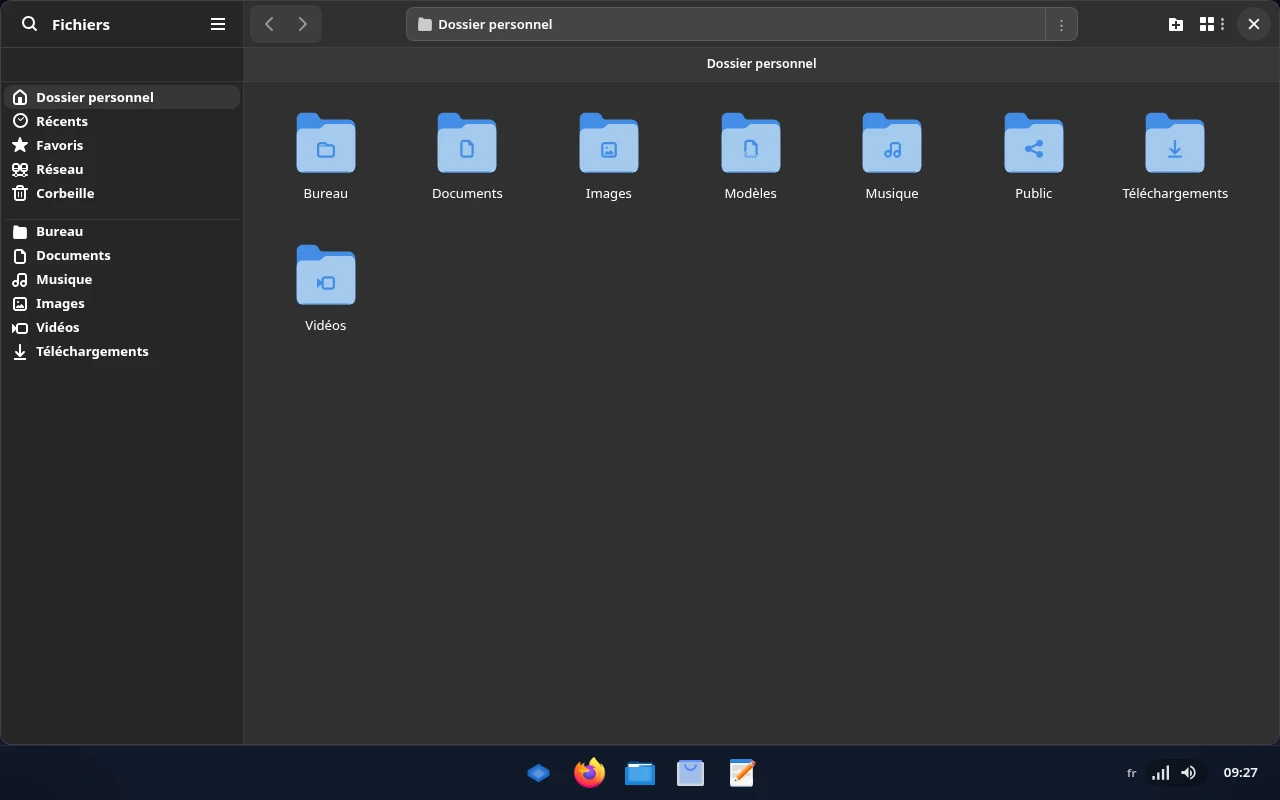The width and height of the screenshot is (1280, 800).
Task: Open the path bar three-dot menu
Action: click(x=1061, y=24)
